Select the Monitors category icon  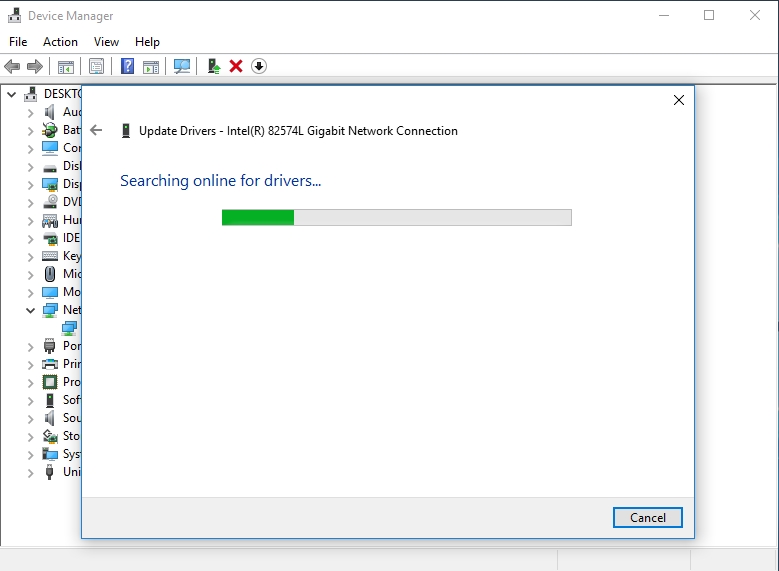coord(50,292)
